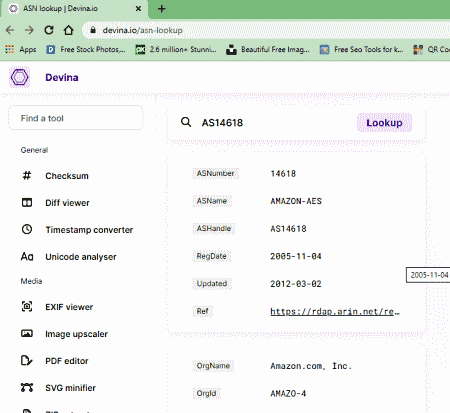Open the Timestamp converter tool
The height and width of the screenshot is (413, 450).
[89, 230]
